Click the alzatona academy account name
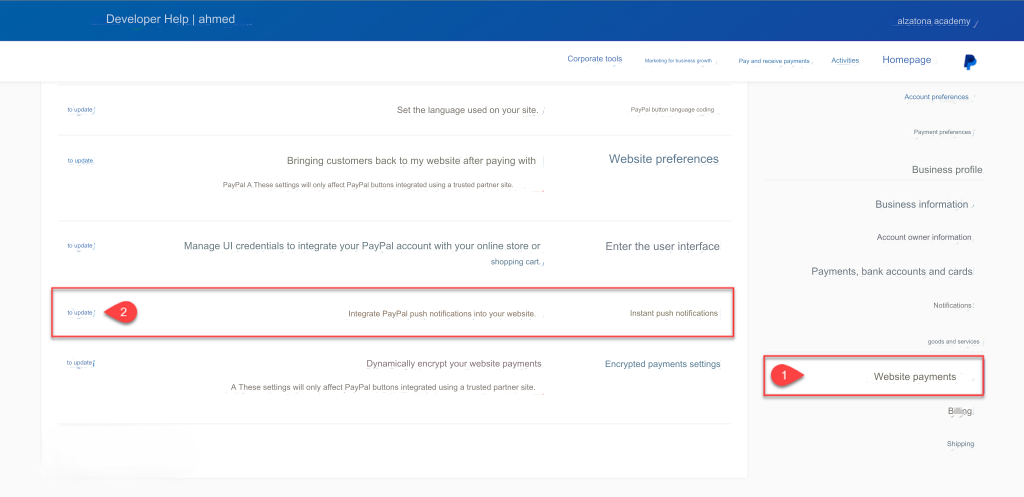Image resolution: width=1024 pixels, height=497 pixels. (x=933, y=22)
